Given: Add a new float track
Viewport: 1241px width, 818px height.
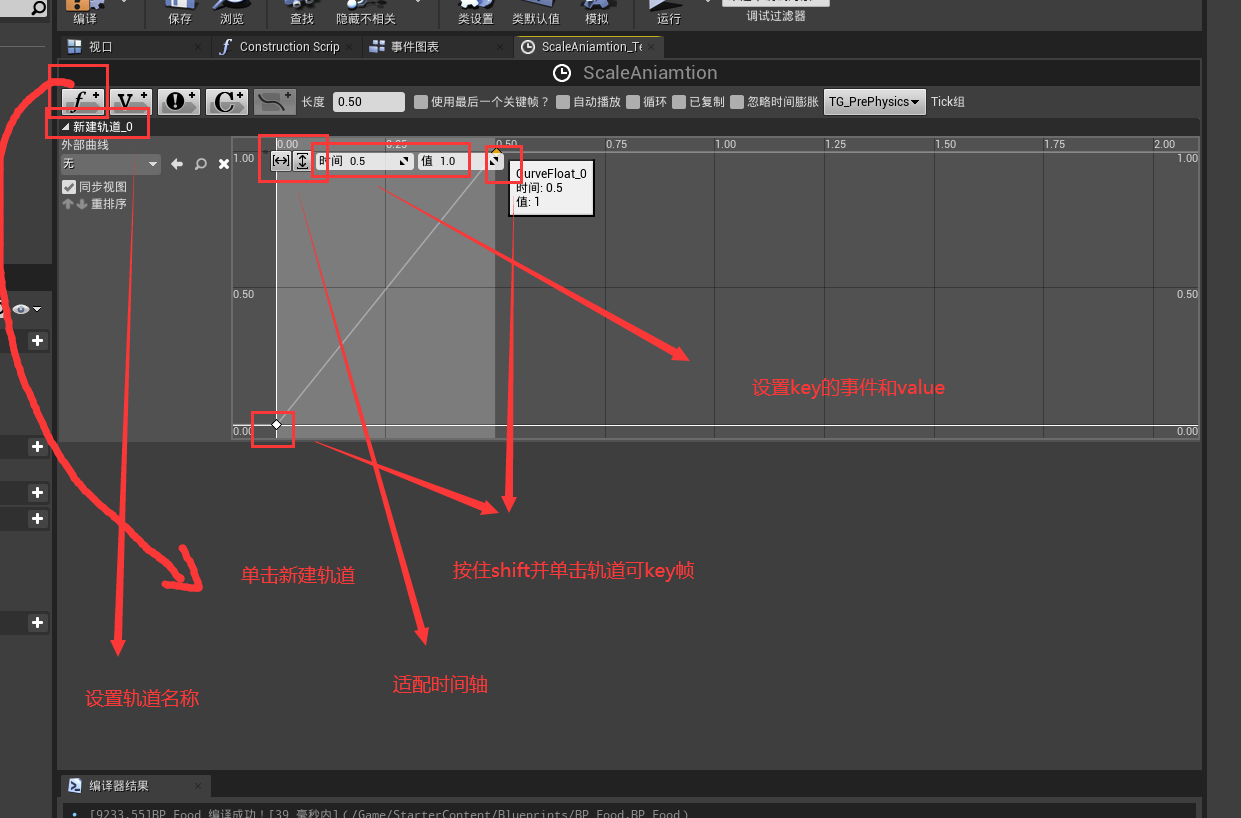Looking at the screenshot, I should 83,101.
